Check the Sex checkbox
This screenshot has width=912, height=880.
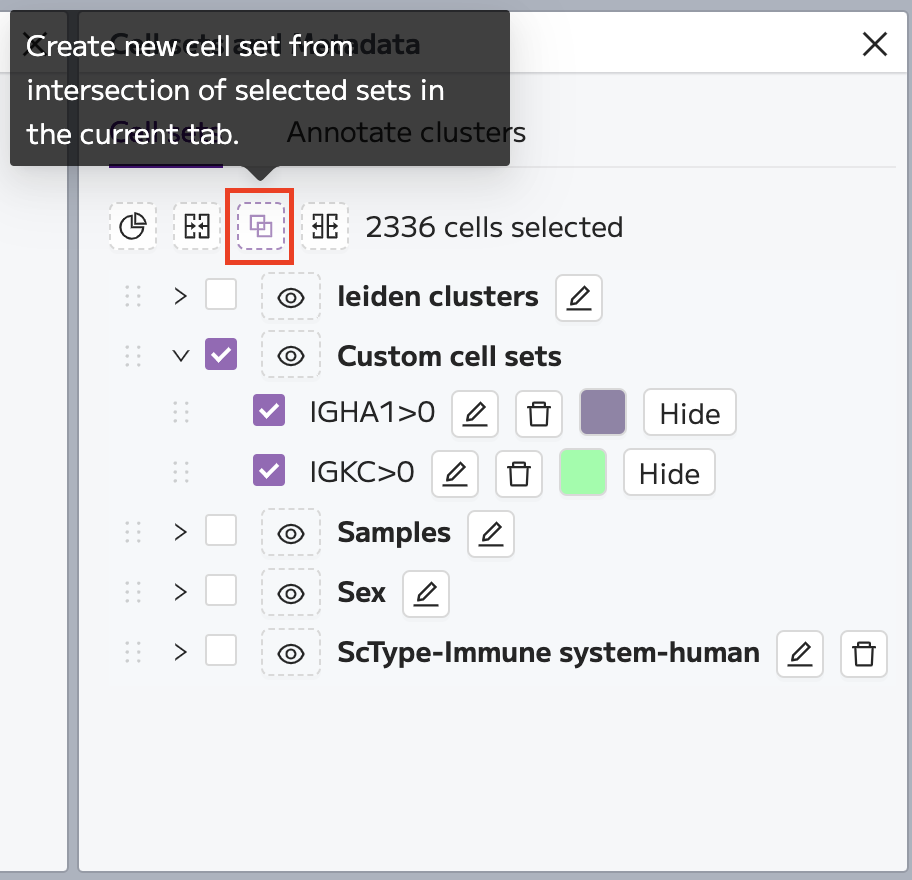(221, 590)
